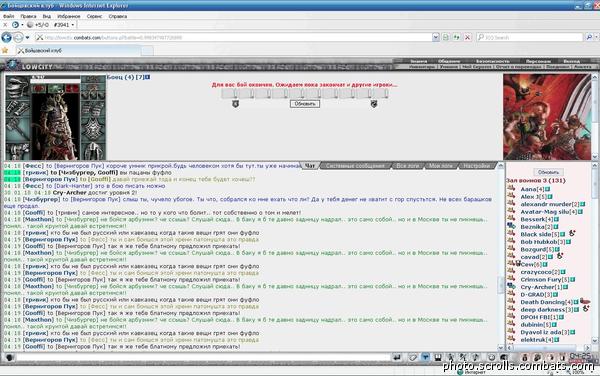Open the address bar history dropdown

[435, 37]
